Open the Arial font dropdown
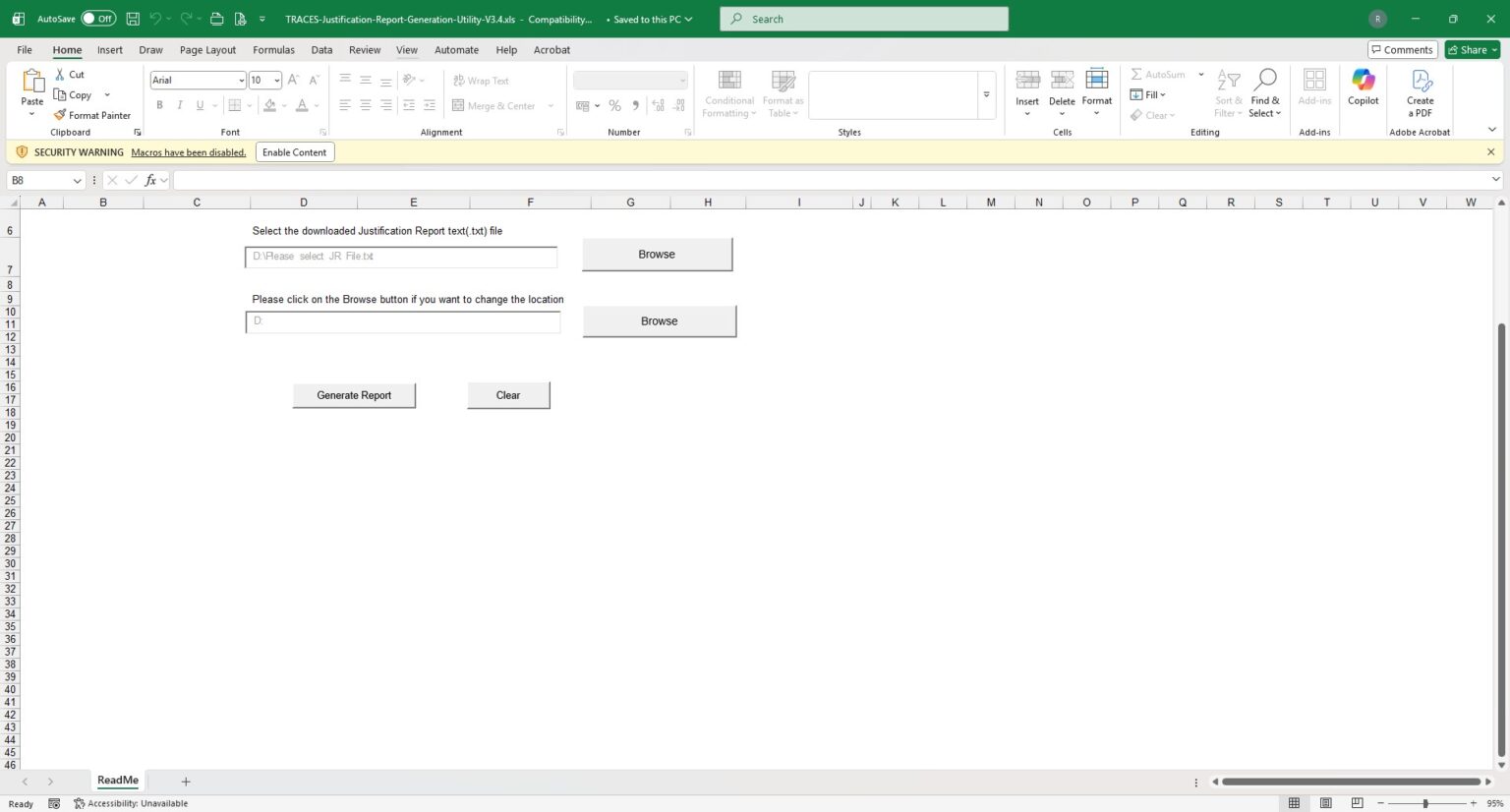 point(240,80)
